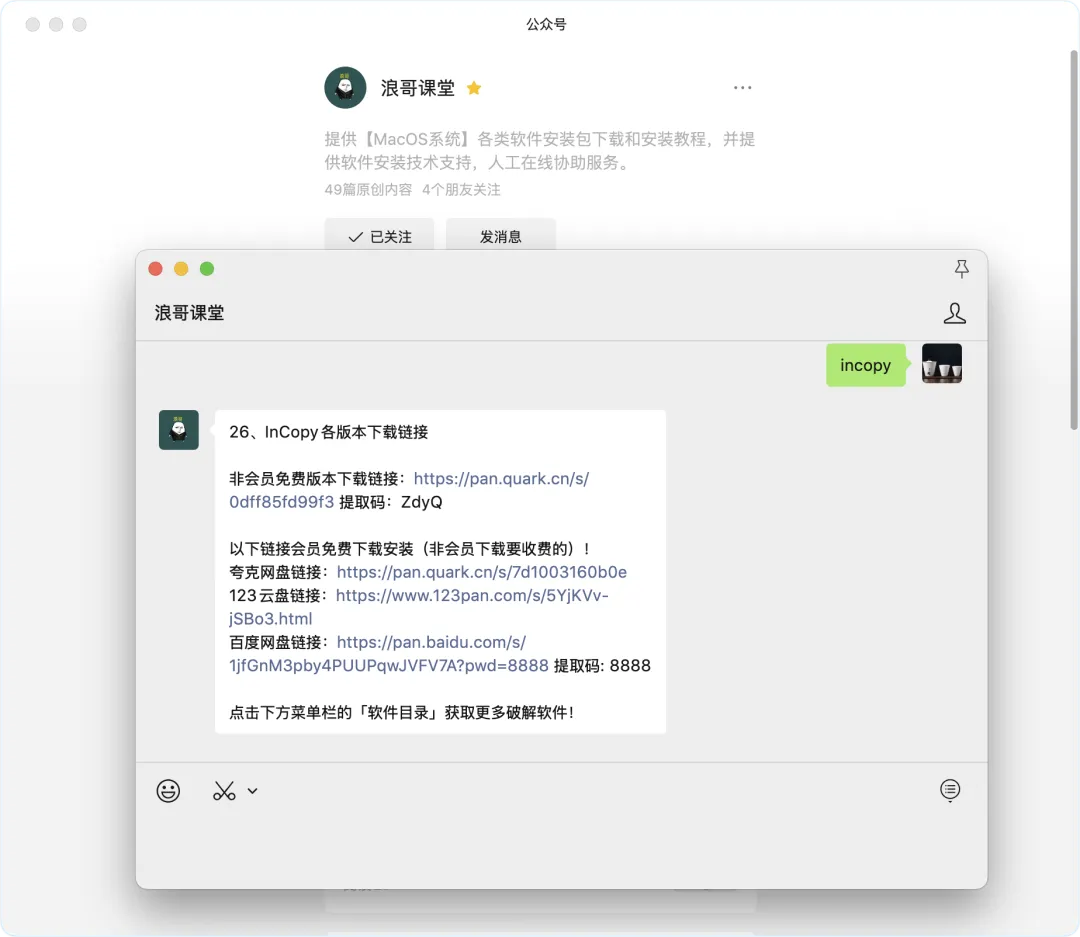This screenshot has height=937, width=1080.
Task: Click the 发消息 button
Action: pos(501,236)
